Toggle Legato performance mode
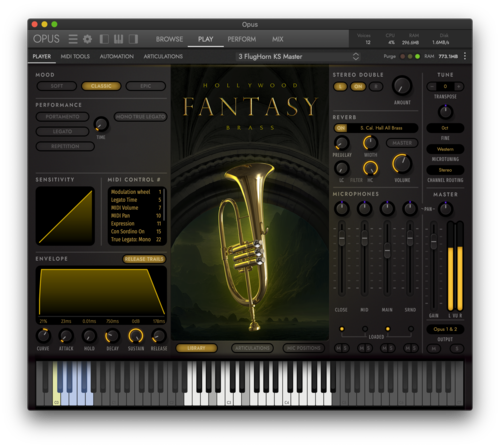500x447 pixels. (x=62, y=132)
